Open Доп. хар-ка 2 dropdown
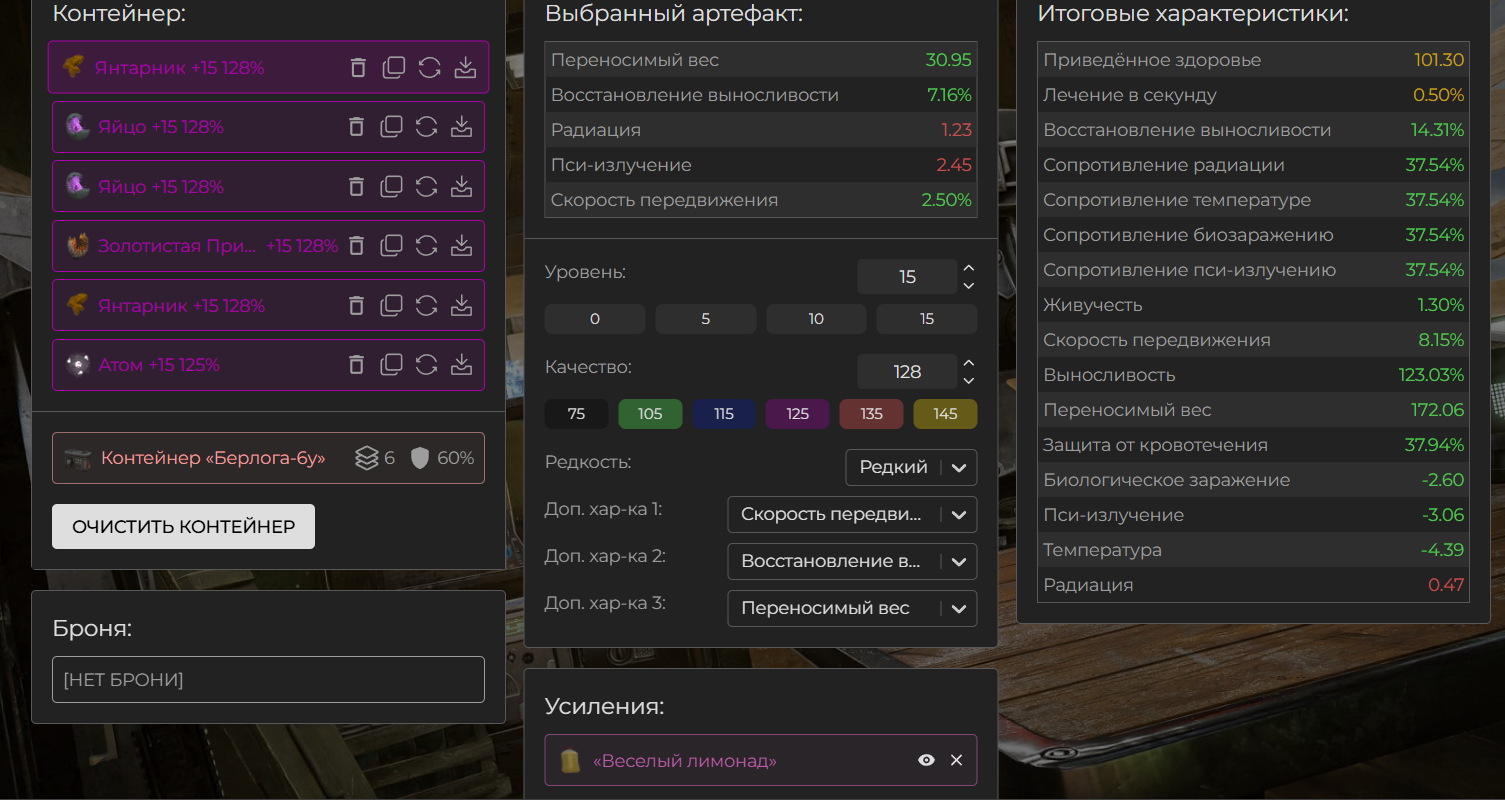This screenshot has width=1505, height=800. [x=852, y=562]
